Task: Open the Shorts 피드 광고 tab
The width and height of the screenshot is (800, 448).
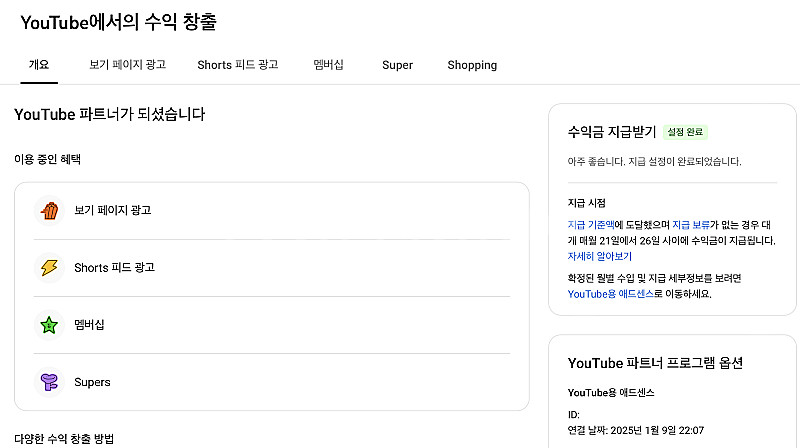Action: pyautogui.click(x=238, y=65)
